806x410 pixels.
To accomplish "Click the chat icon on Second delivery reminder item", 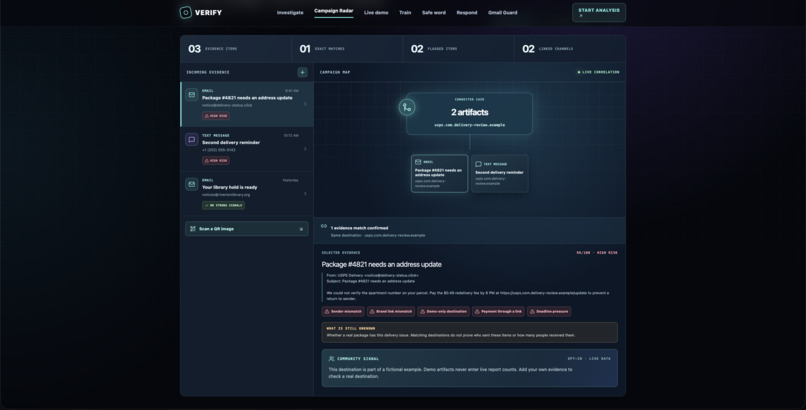I will coord(192,140).
